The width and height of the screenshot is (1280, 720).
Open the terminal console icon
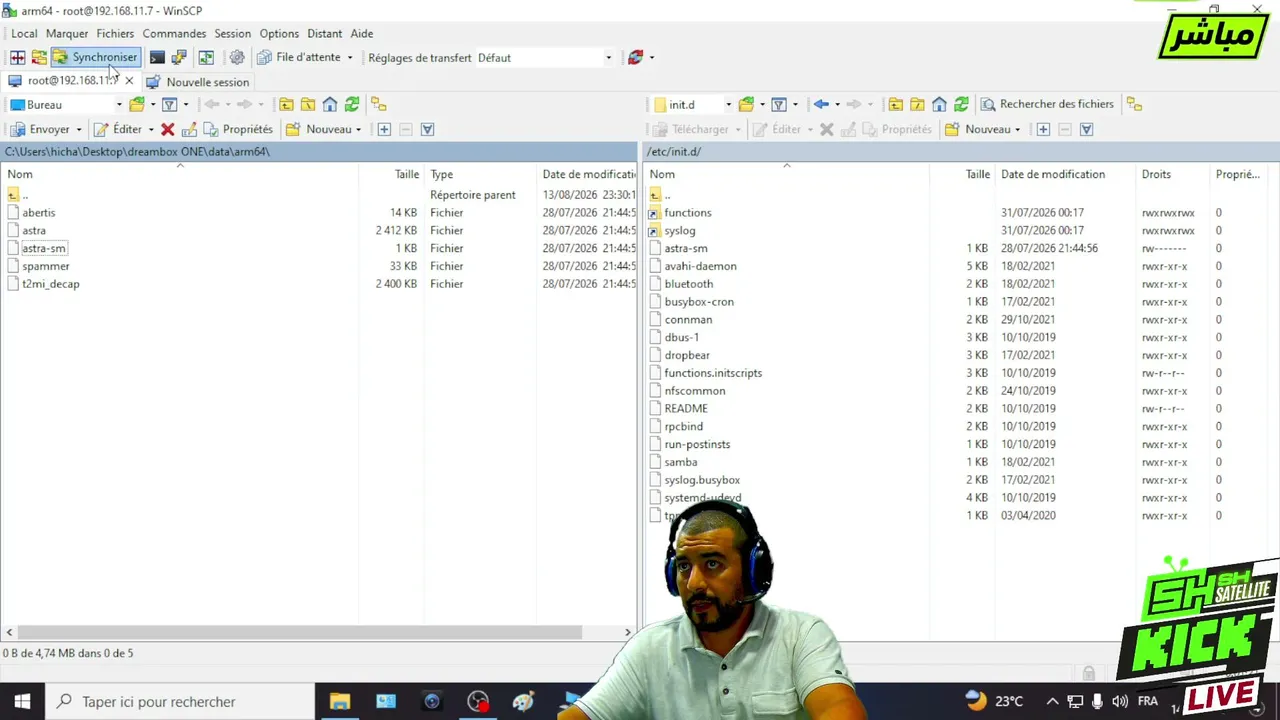tap(157, 57)
